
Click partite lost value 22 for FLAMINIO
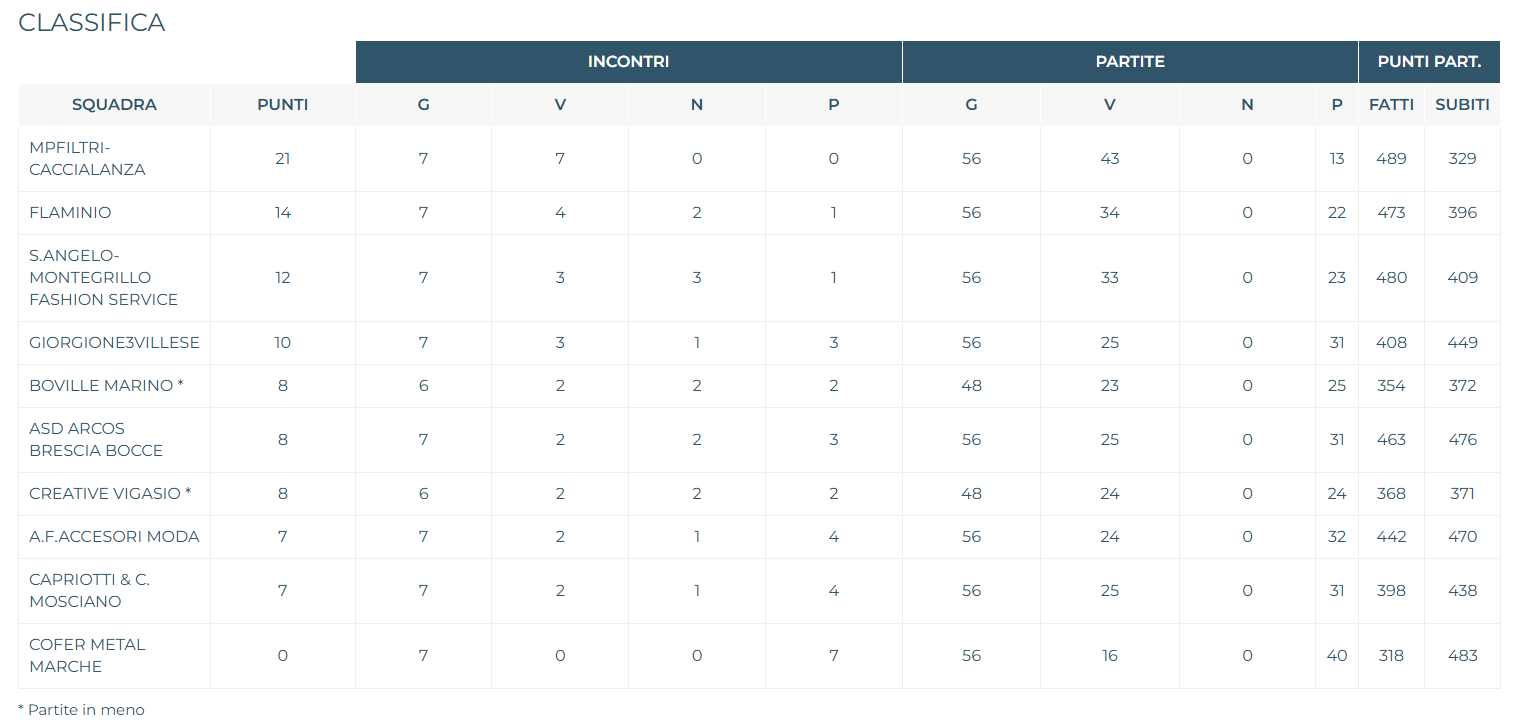[x=1337, y=213]
